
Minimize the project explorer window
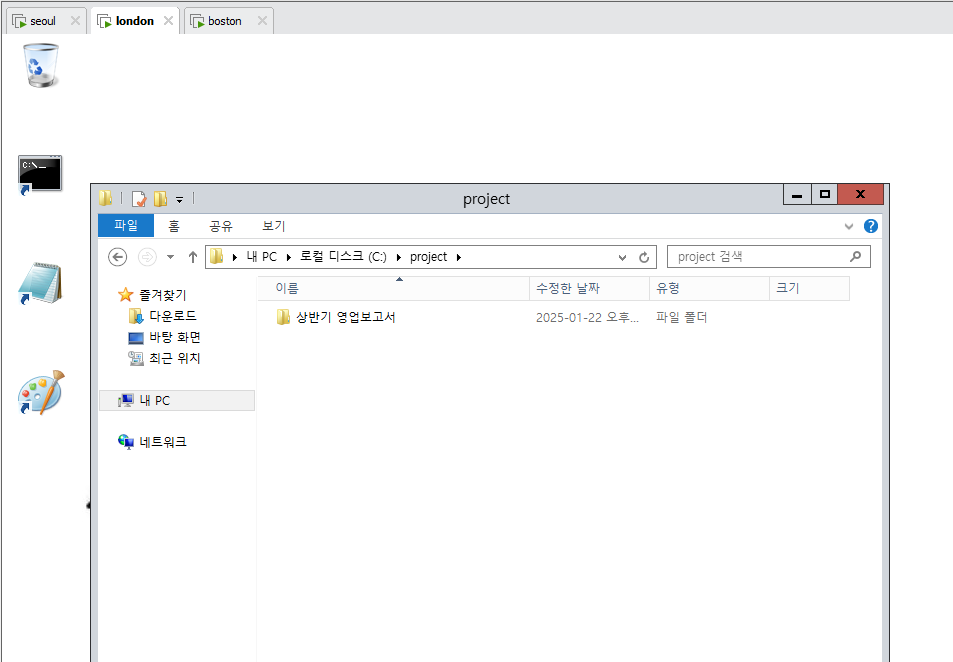click(x=797, y=195)
